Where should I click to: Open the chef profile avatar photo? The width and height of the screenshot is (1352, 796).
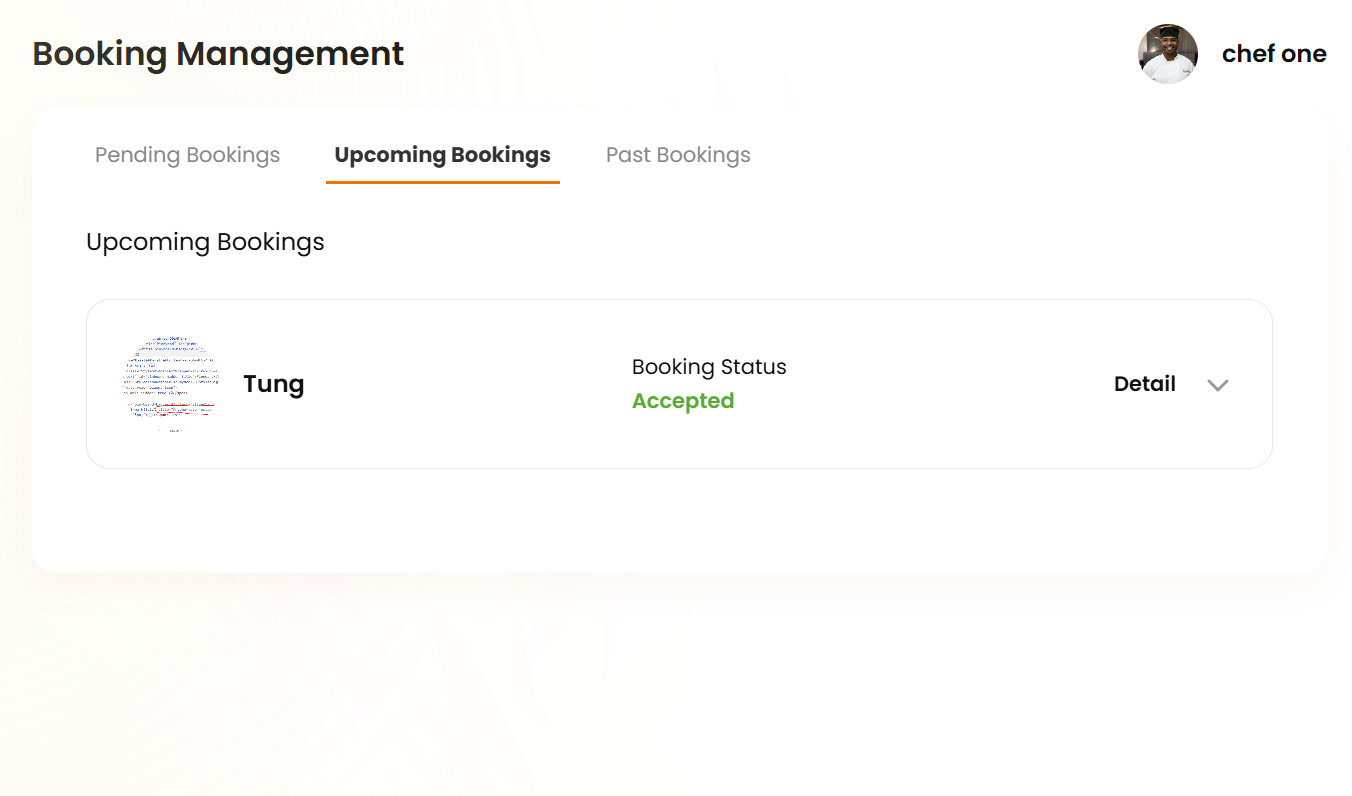(1167, 54)
